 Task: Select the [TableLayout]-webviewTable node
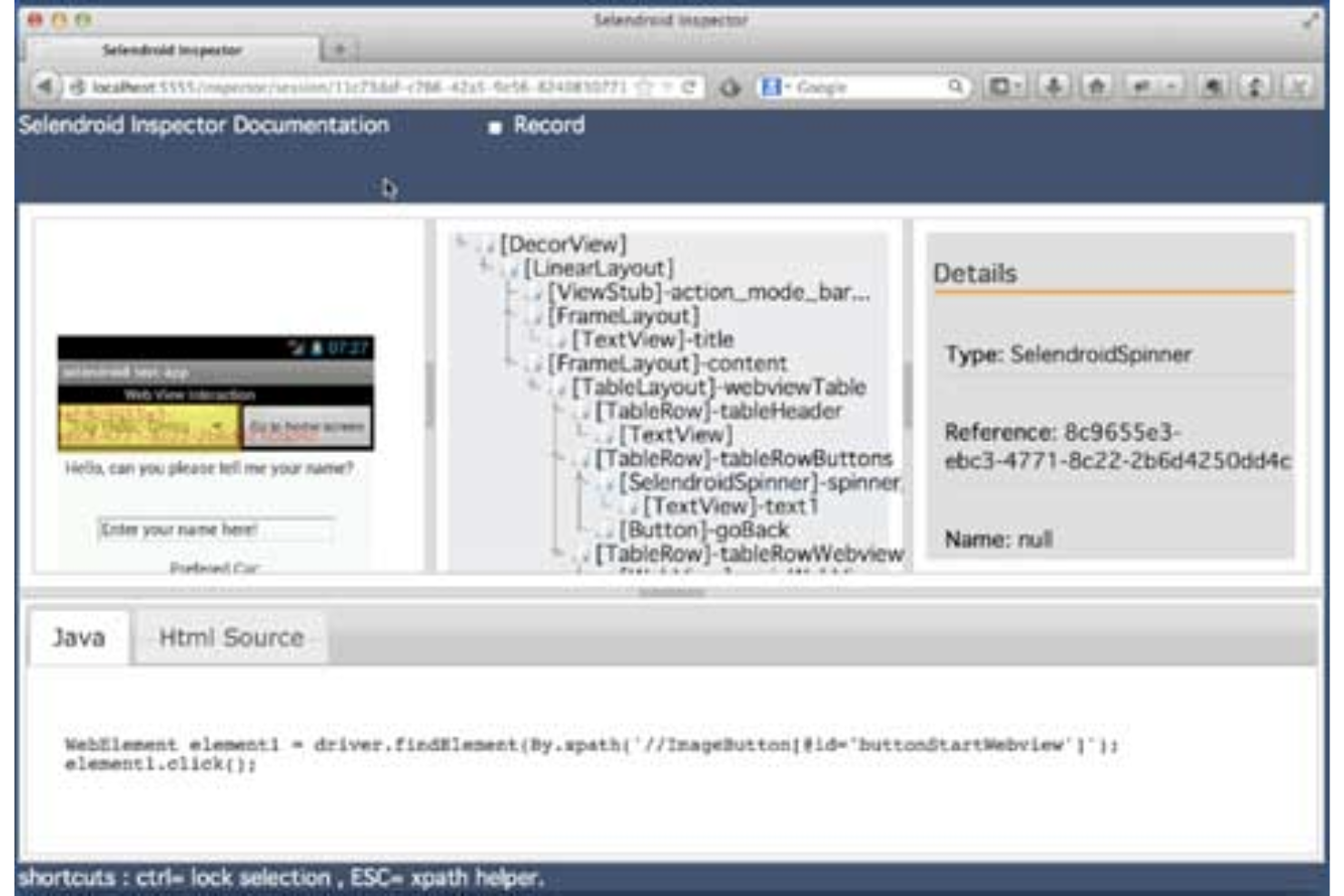tap(718, 387)
